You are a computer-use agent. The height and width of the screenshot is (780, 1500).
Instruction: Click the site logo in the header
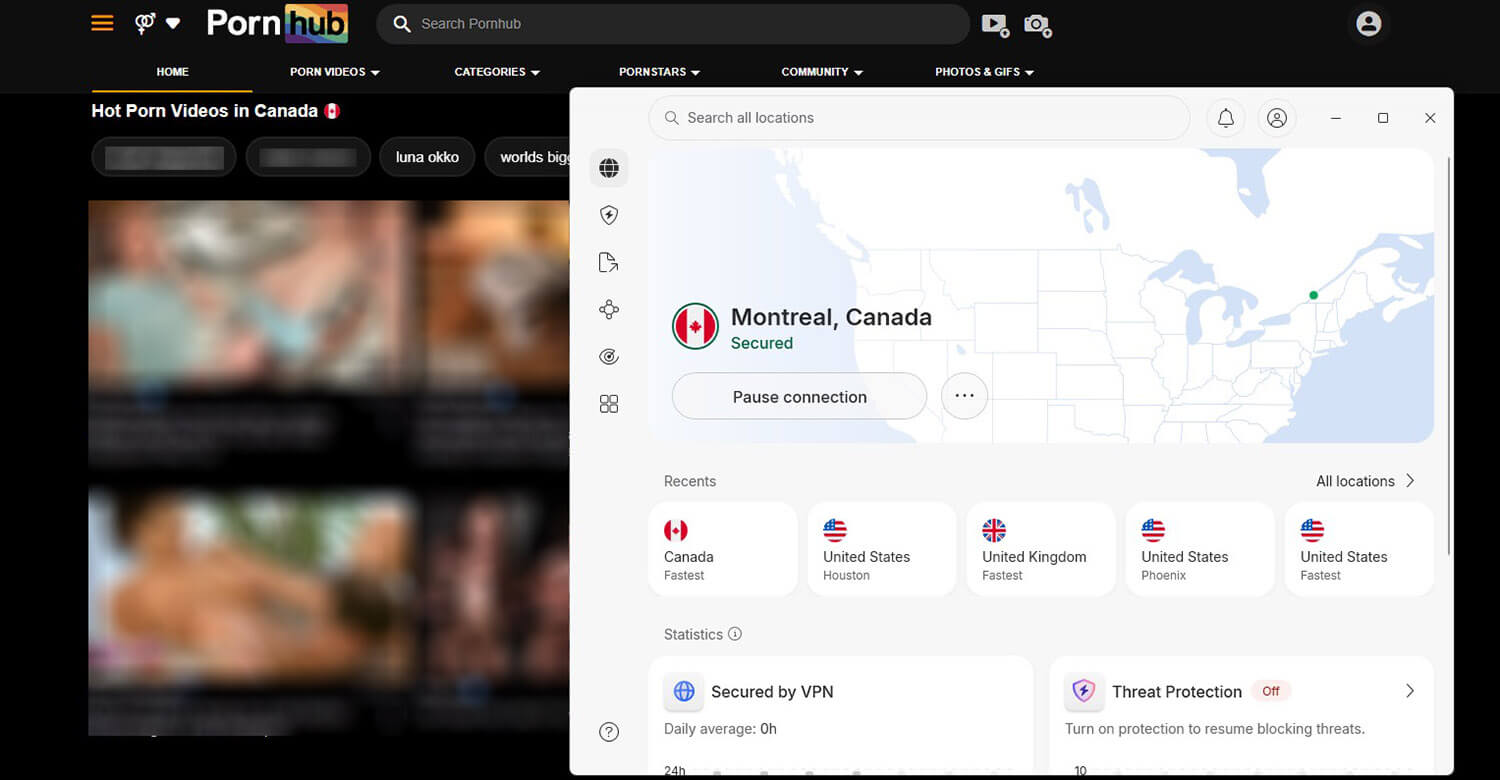pos(277,24)
